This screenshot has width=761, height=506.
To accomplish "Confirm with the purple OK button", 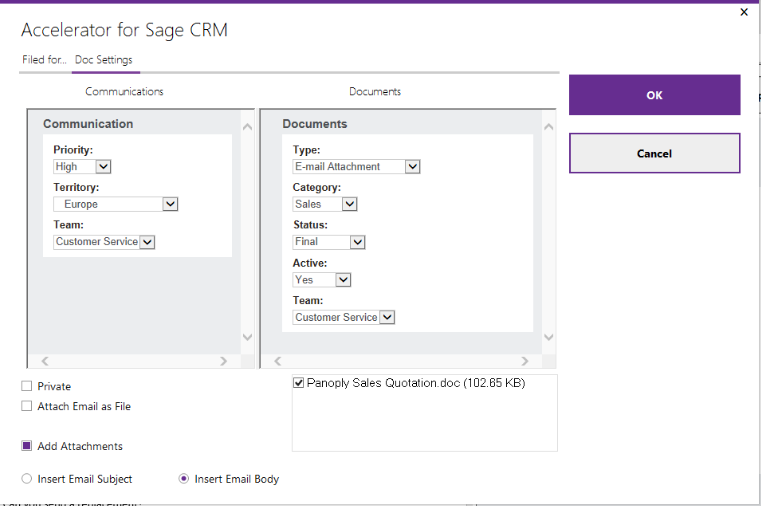I will tap(654, 95).
